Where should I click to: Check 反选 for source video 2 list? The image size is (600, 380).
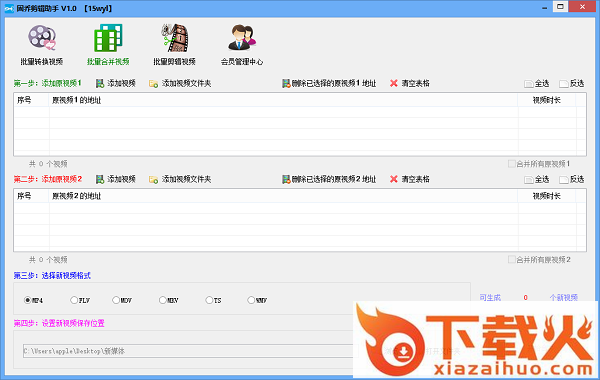[563, 179]
